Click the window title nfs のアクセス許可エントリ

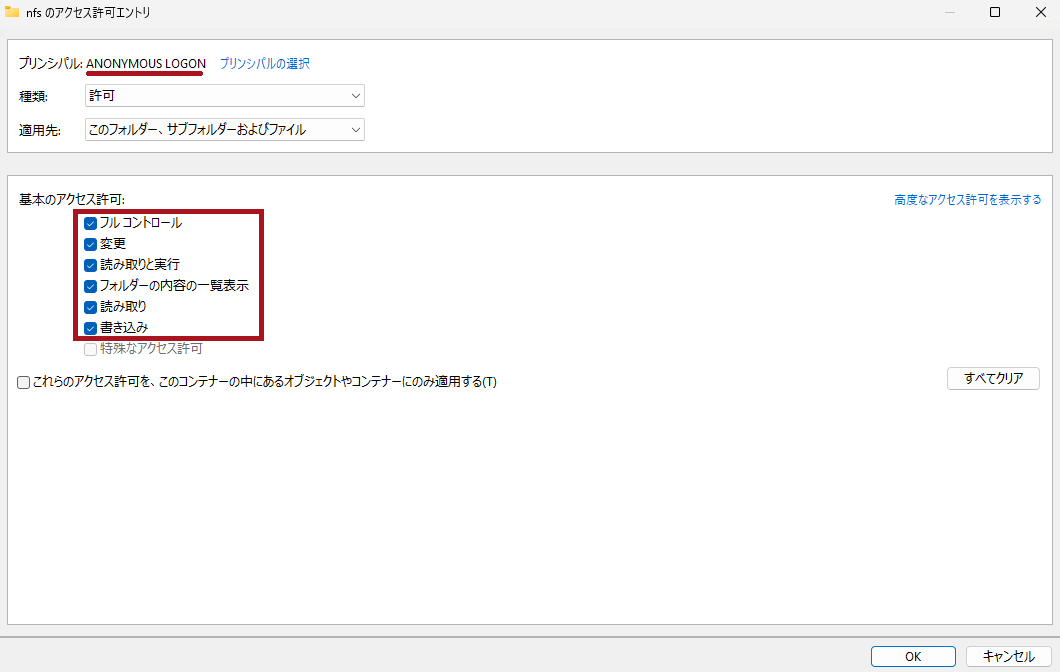(x=89, y=12)
